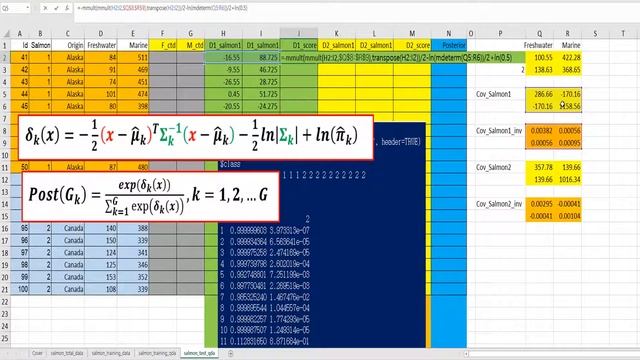
Task: Select column C header
Action: click(68, 33)
